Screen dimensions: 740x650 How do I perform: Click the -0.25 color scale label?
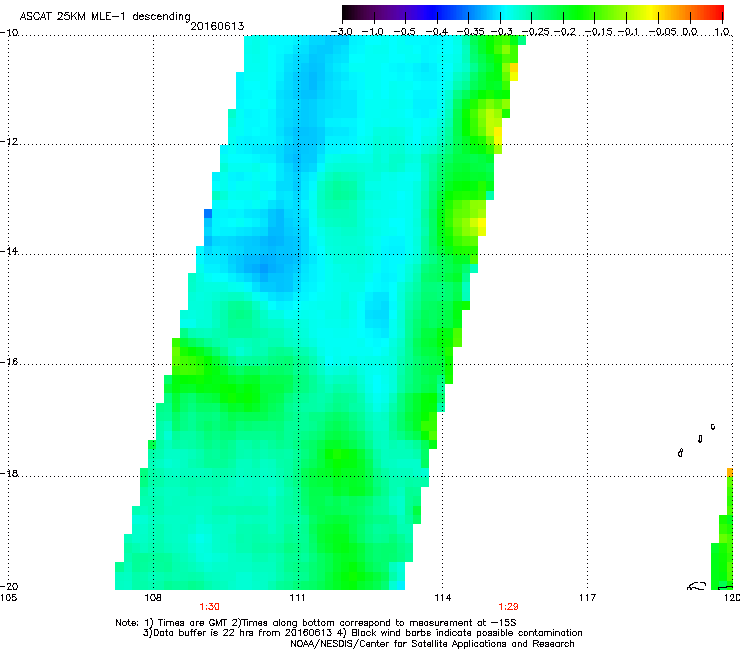click(x=536, y=32)
